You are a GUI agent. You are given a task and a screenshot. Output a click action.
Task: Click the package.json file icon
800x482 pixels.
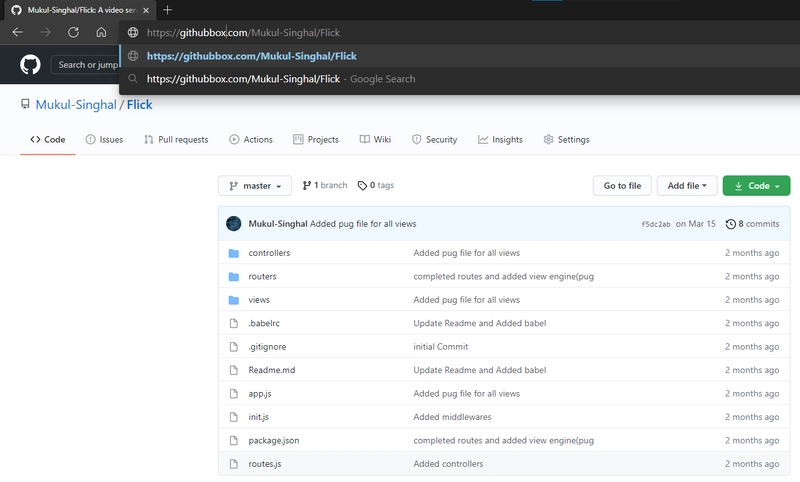click(234, 441)
